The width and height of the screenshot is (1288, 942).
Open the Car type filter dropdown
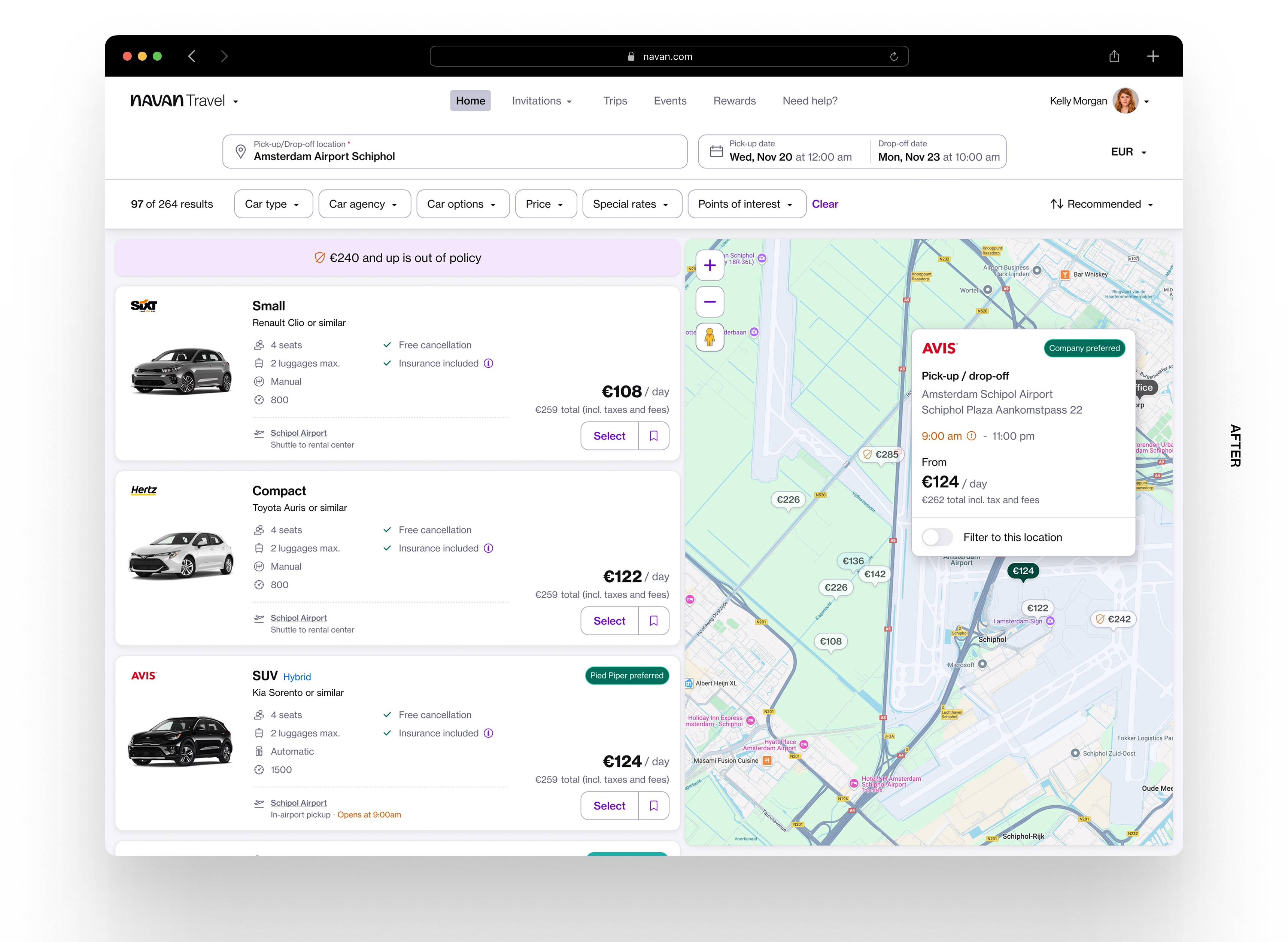pos(273,204)
